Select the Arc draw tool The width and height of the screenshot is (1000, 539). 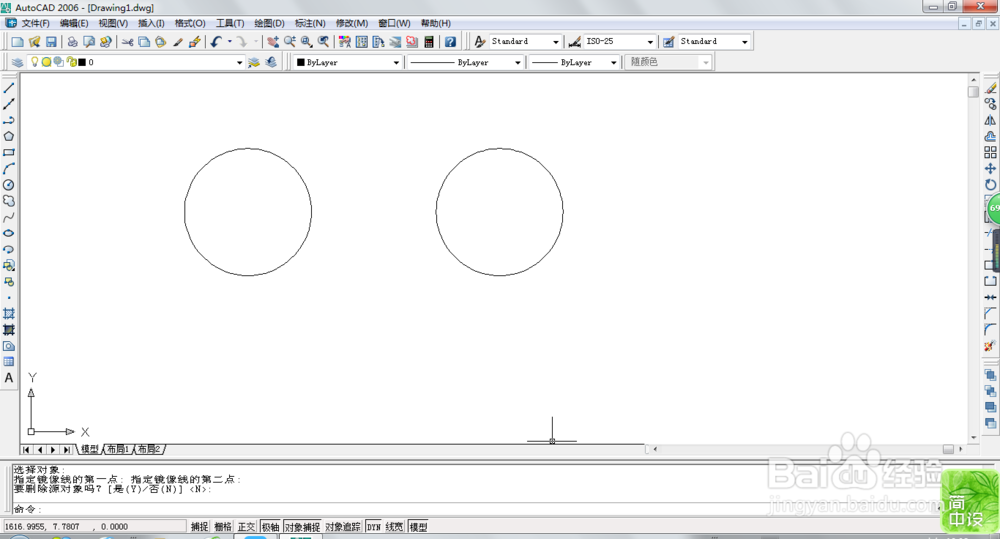tap(9, 168)
